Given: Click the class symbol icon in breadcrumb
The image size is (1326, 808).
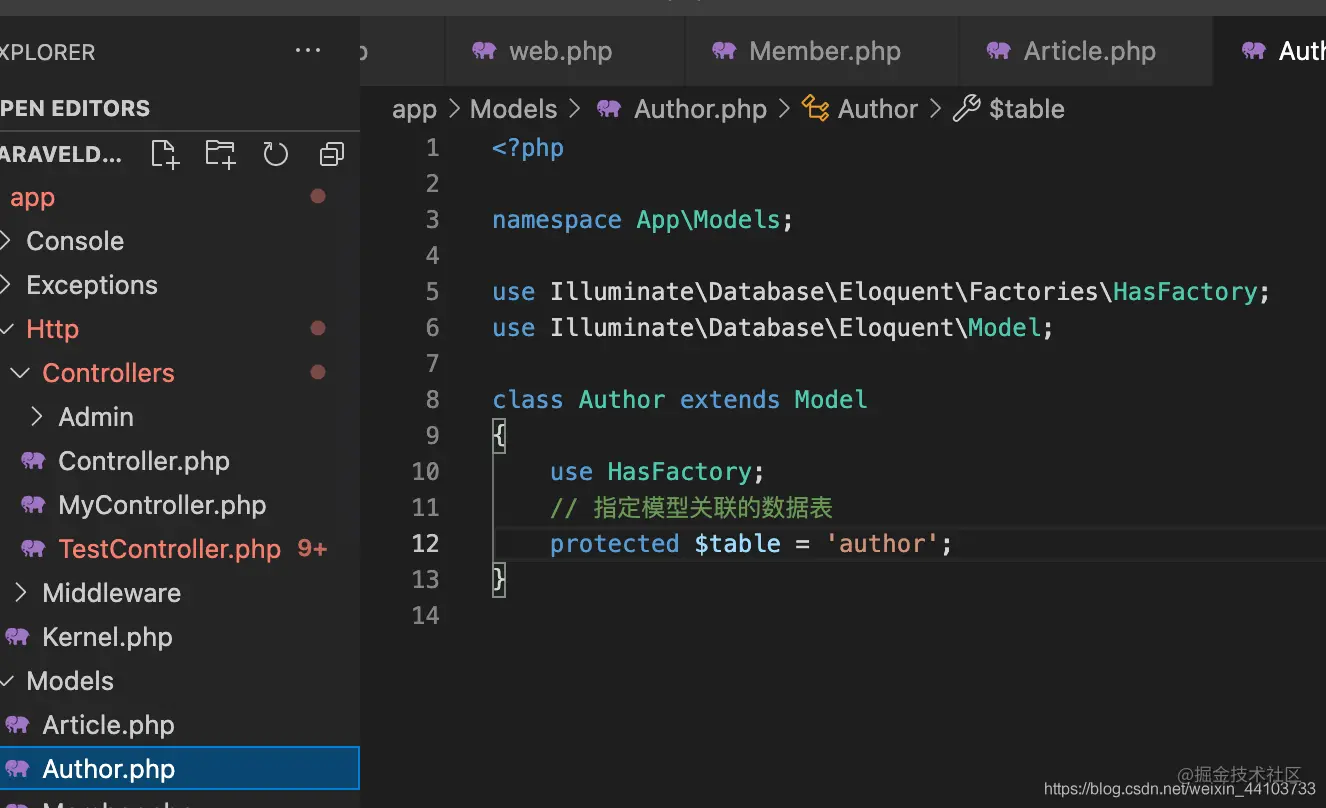Looking at the screenshot, I should tap(815, 109).
